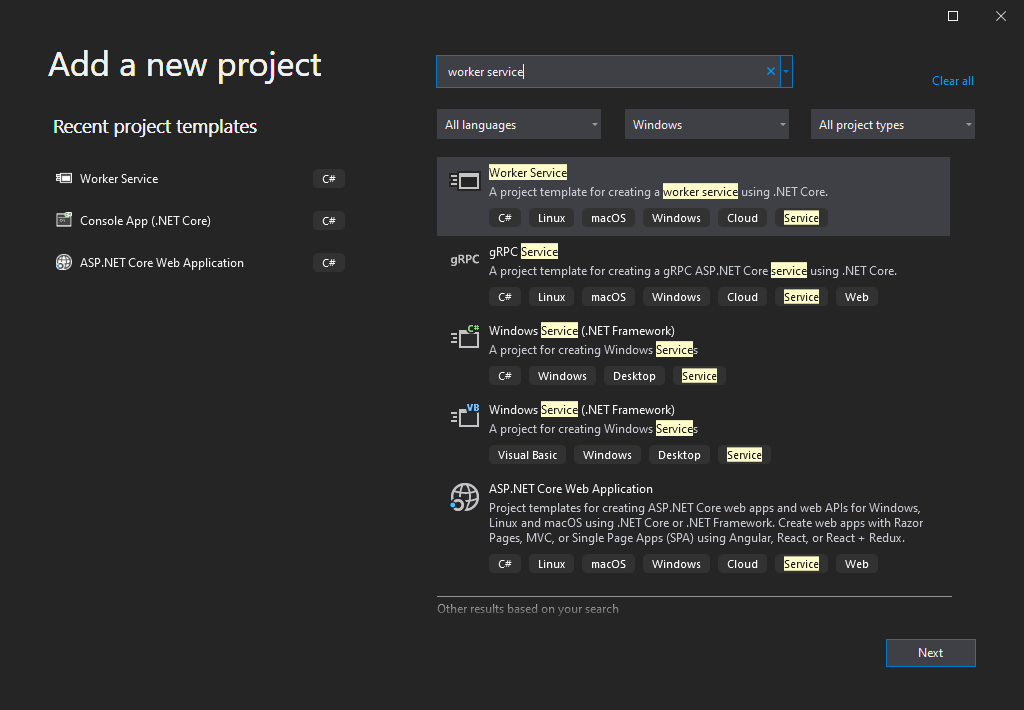Click recent Worker Service template icon
Image resolution: width=1024 pixels, height=710 pixels.
coord(64,179)
